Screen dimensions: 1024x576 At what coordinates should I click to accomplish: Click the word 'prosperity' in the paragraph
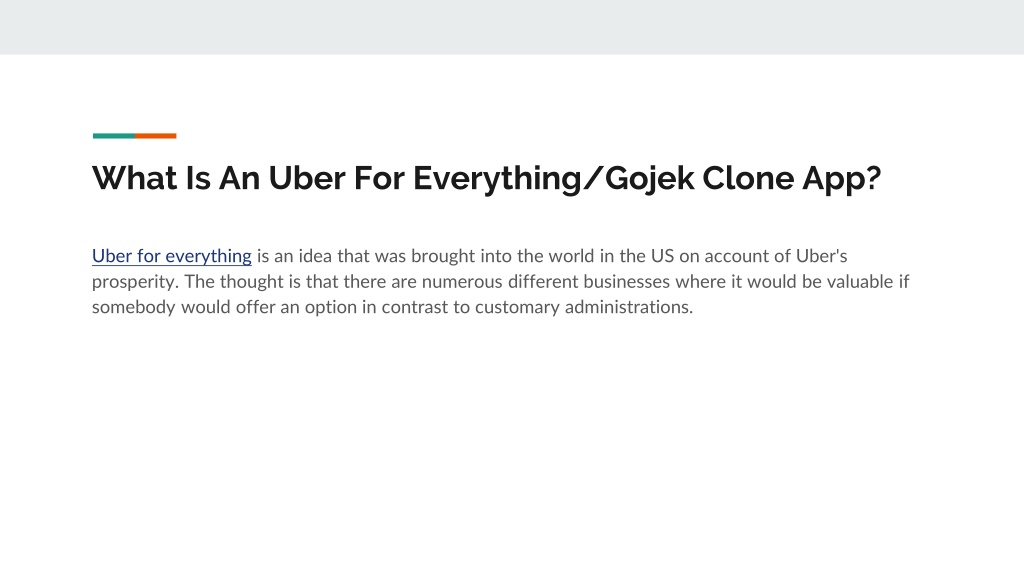tap(134, 282)
